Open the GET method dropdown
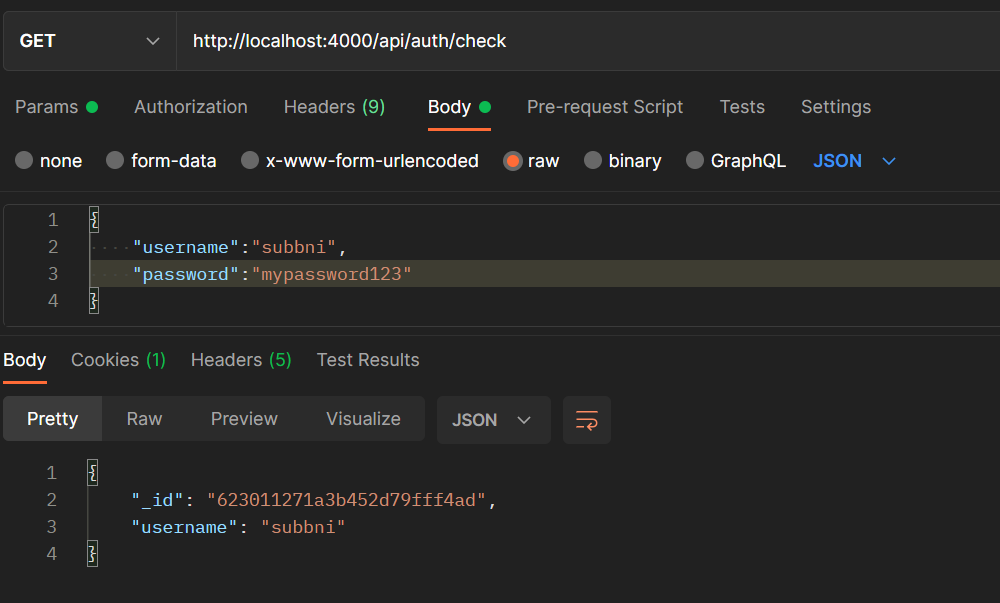The width and height of the screenshot is (1000, 603). point(90,41)
